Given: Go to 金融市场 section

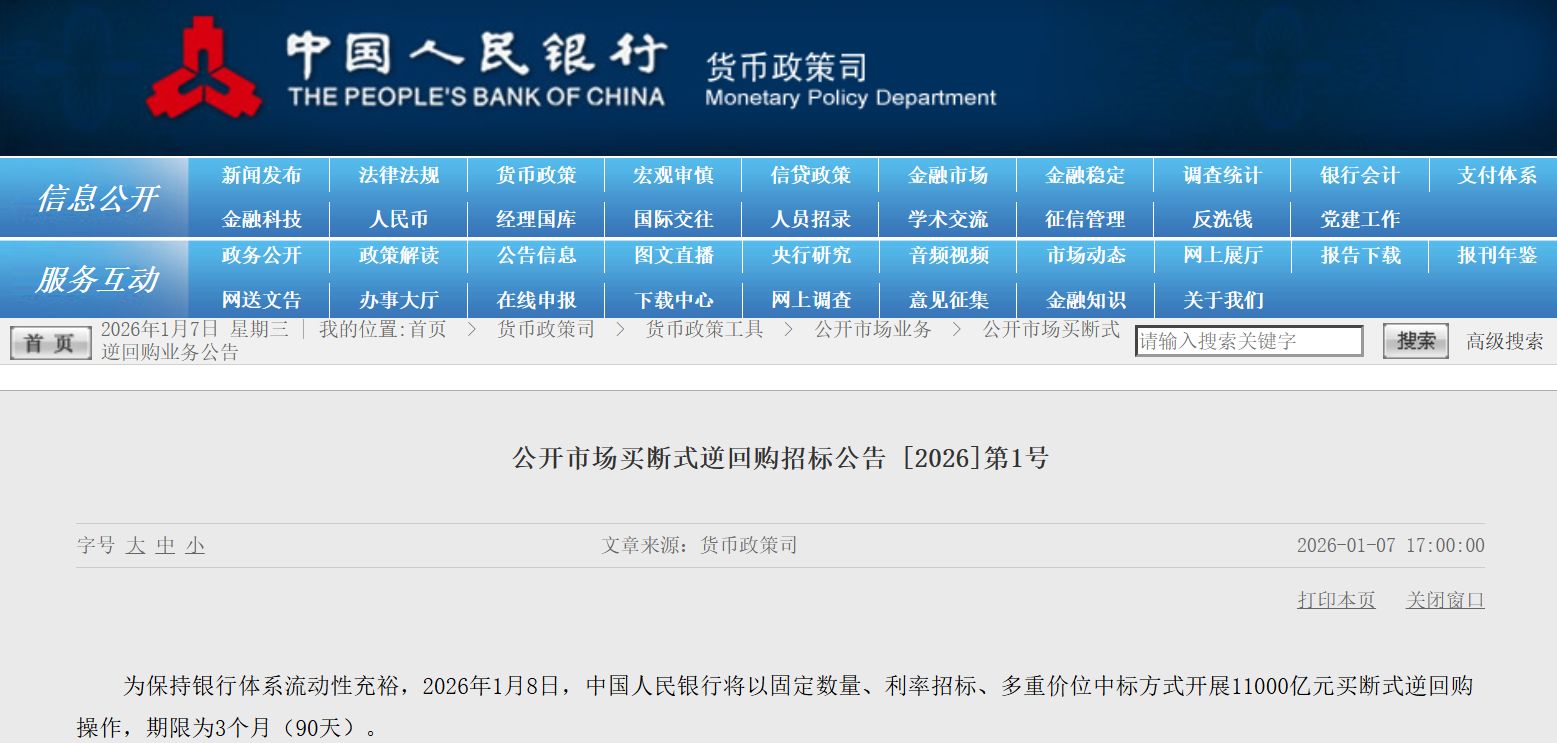Looking at the screenshot, I should (x=947, y=176).
